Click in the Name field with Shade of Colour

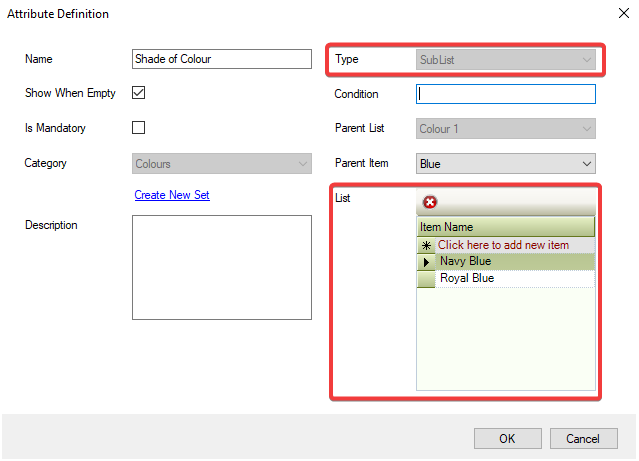click(x=222, y=59)
